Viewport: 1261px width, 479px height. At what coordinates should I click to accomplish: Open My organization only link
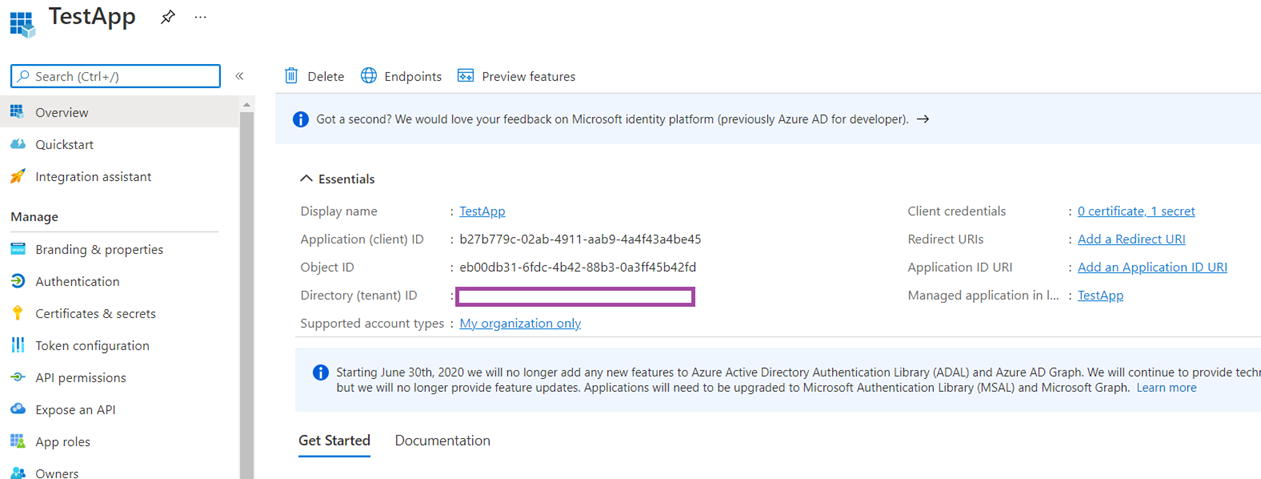tap(520, 323)
